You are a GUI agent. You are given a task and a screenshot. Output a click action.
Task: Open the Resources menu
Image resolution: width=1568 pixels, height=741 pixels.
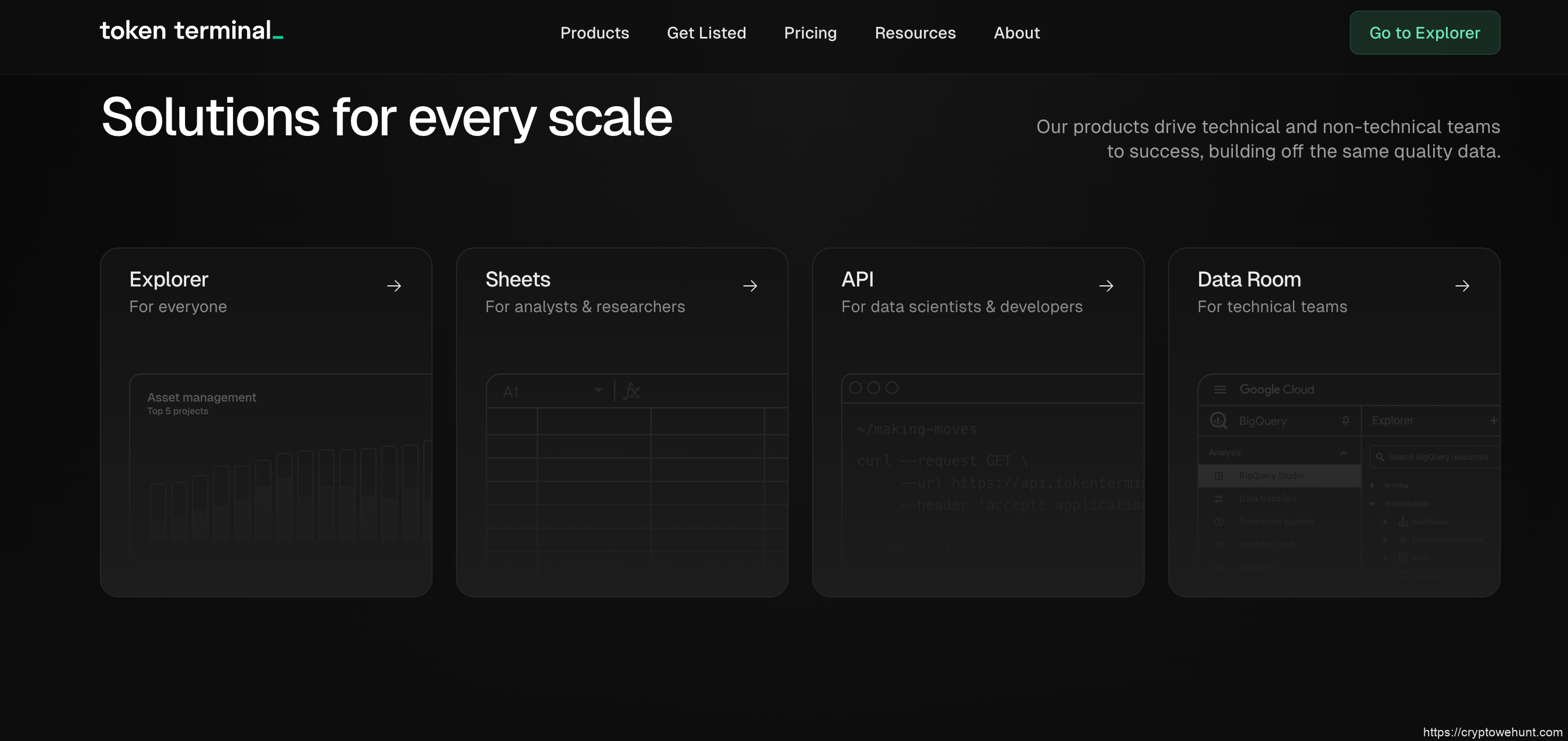coord(914,33)
